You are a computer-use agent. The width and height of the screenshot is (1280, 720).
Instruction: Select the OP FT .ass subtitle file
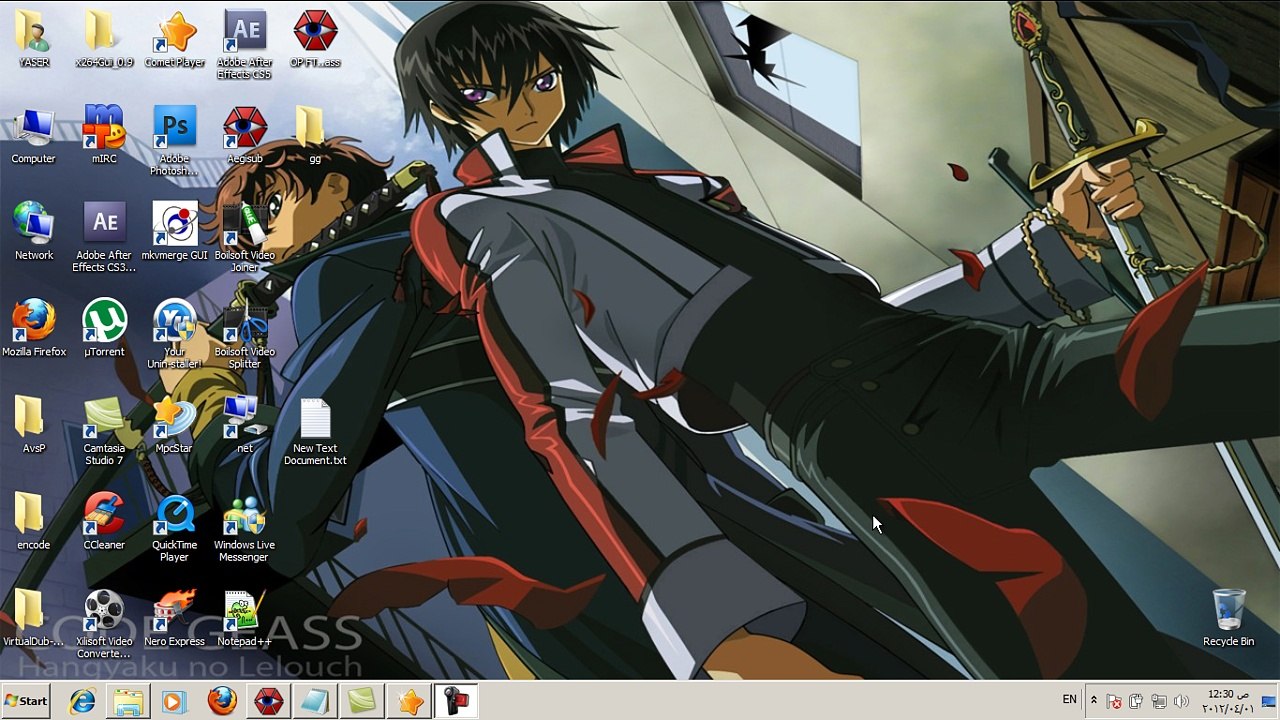315,39
